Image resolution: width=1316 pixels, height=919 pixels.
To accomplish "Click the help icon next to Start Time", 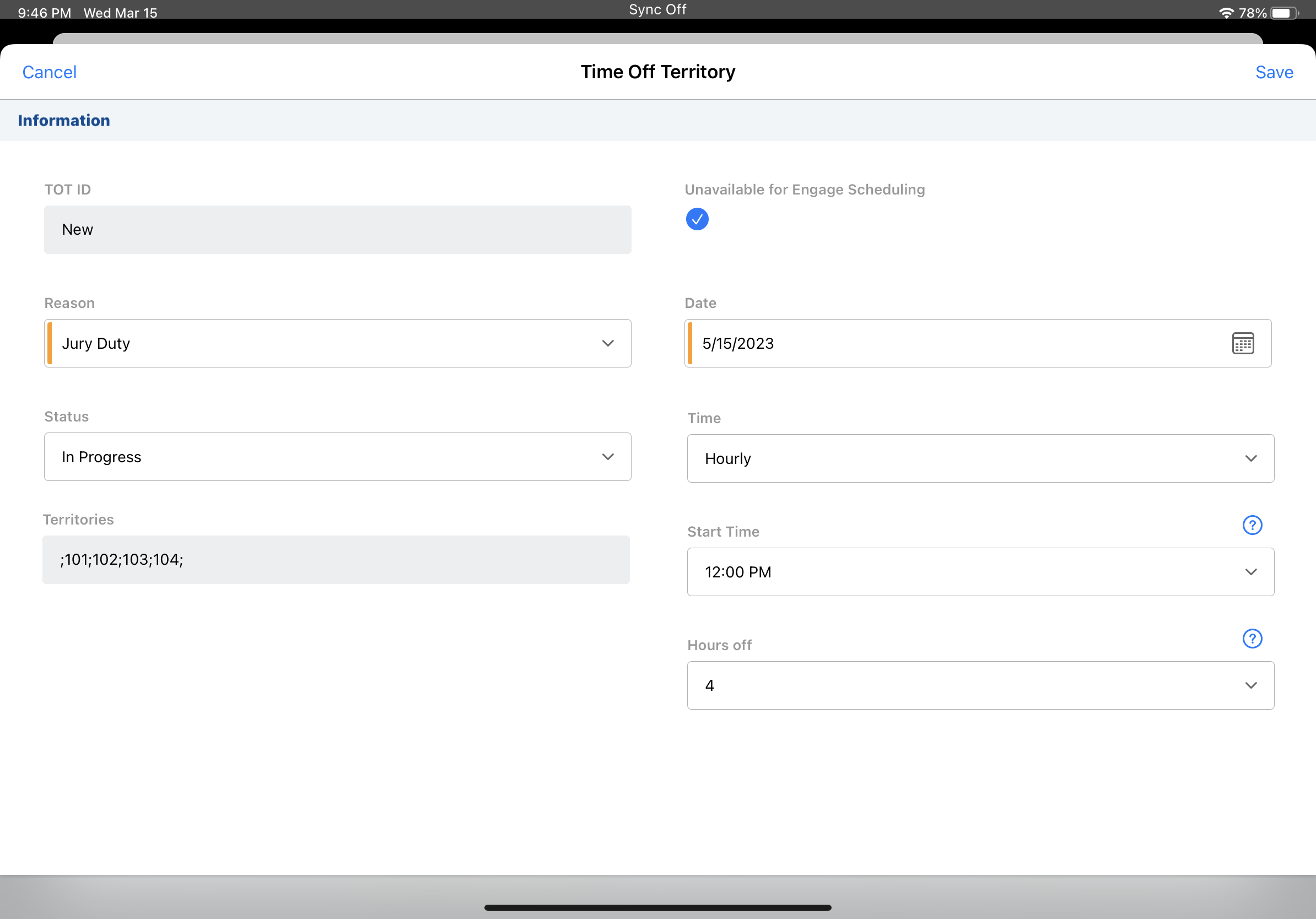I will (x=1253, y=525).
